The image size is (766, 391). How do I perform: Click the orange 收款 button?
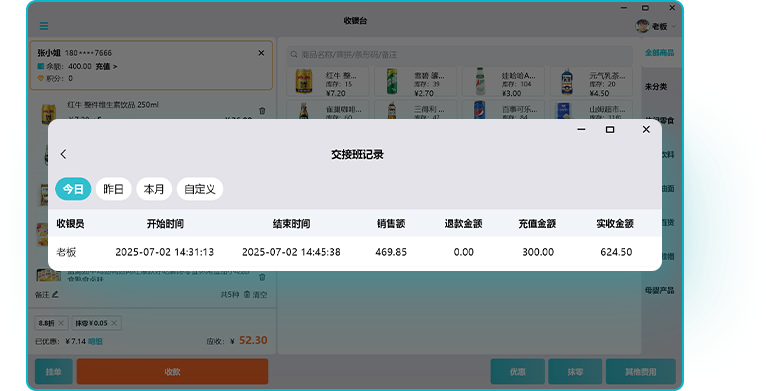172,371
